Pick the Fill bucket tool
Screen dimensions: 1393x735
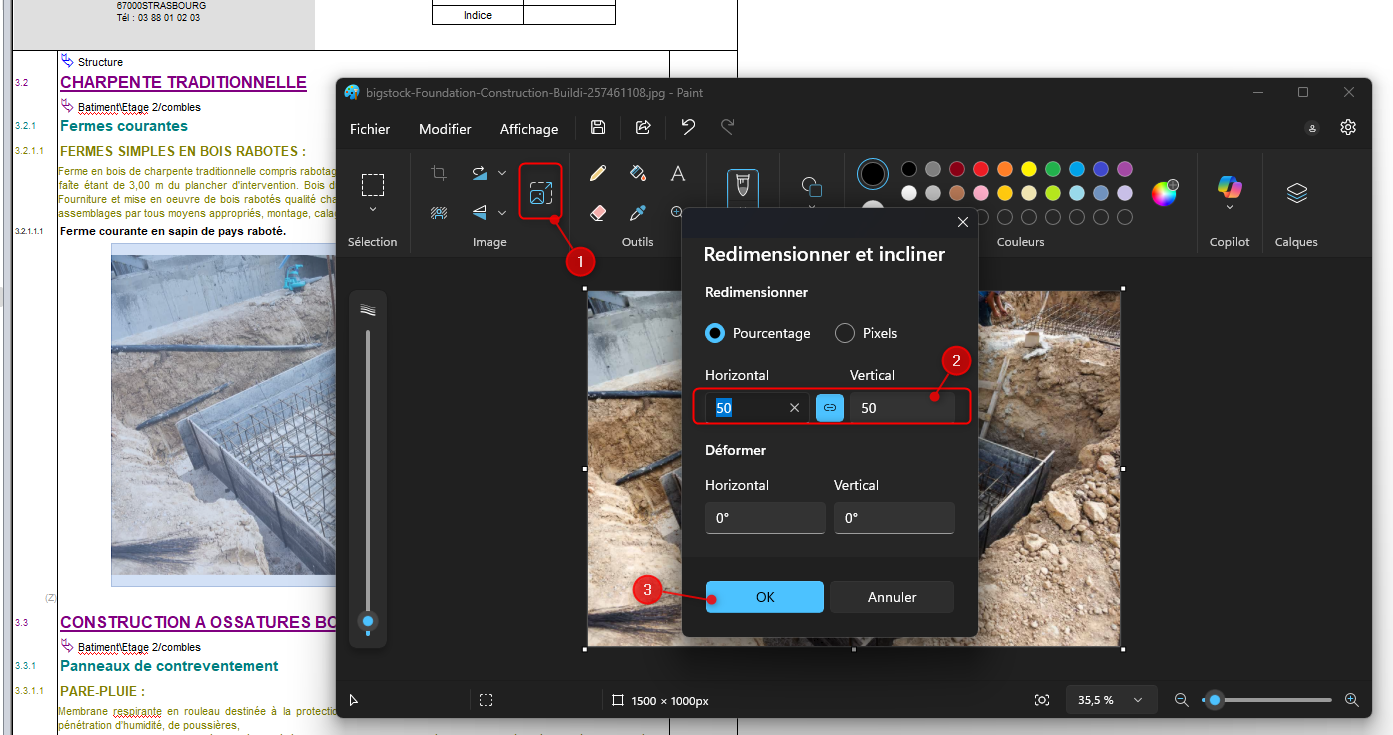tap(637, 173)
